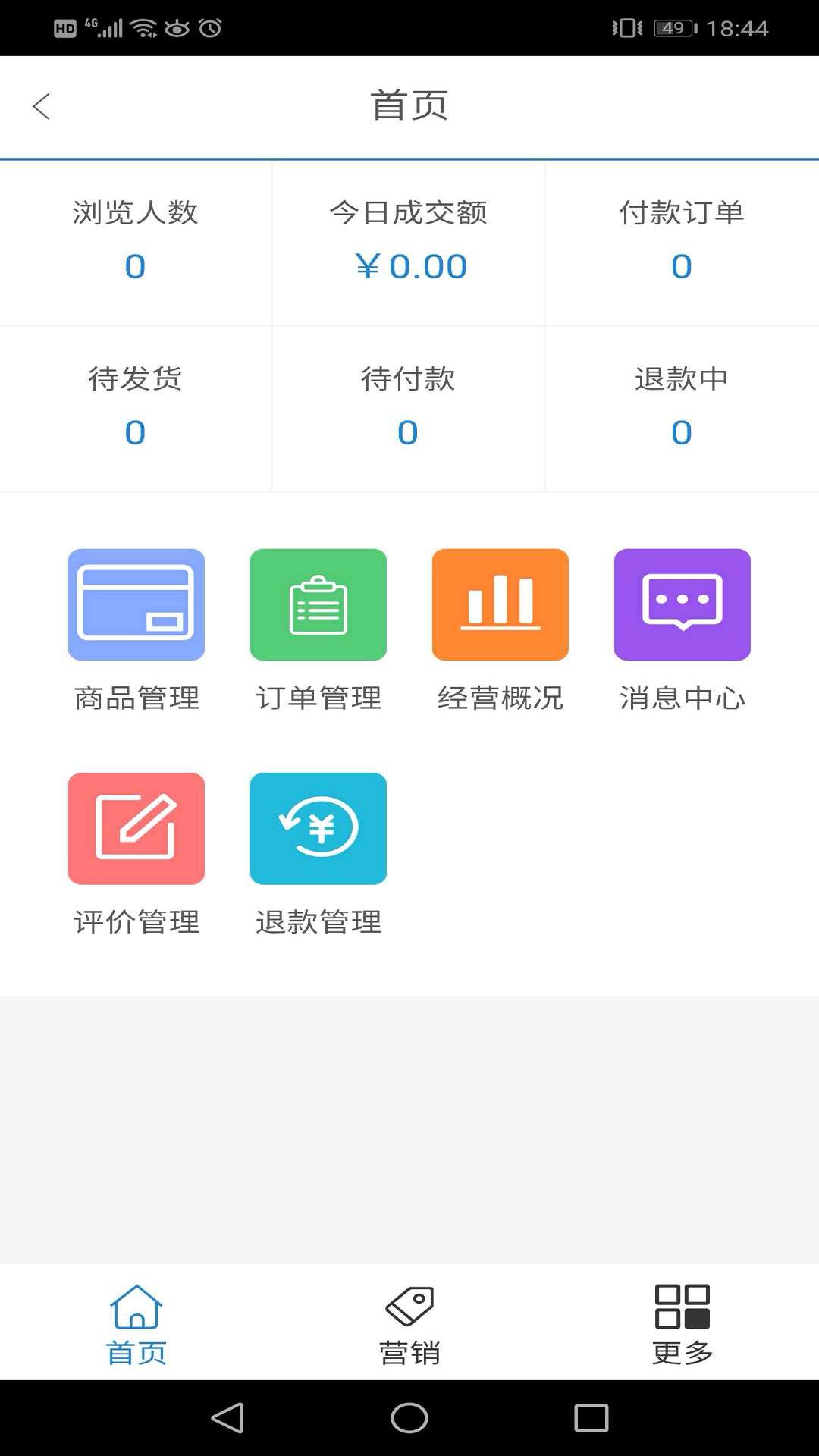Select the 首页 home tab
This screenshot has height=1456, width=819.
coord(136,1323)
